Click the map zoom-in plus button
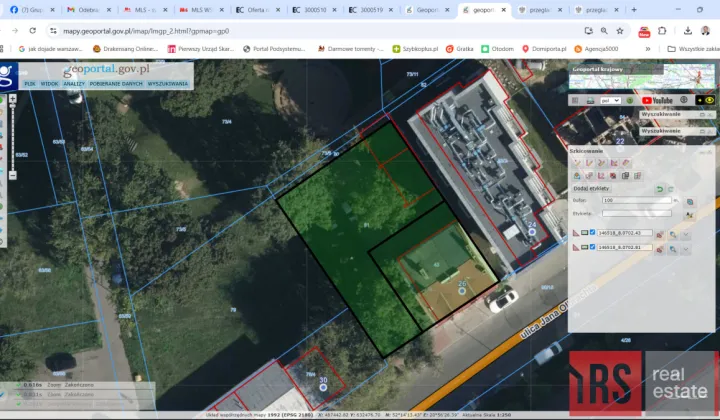Image resolution: width=720 pixels, height=420 pixels. pos(12,98)
